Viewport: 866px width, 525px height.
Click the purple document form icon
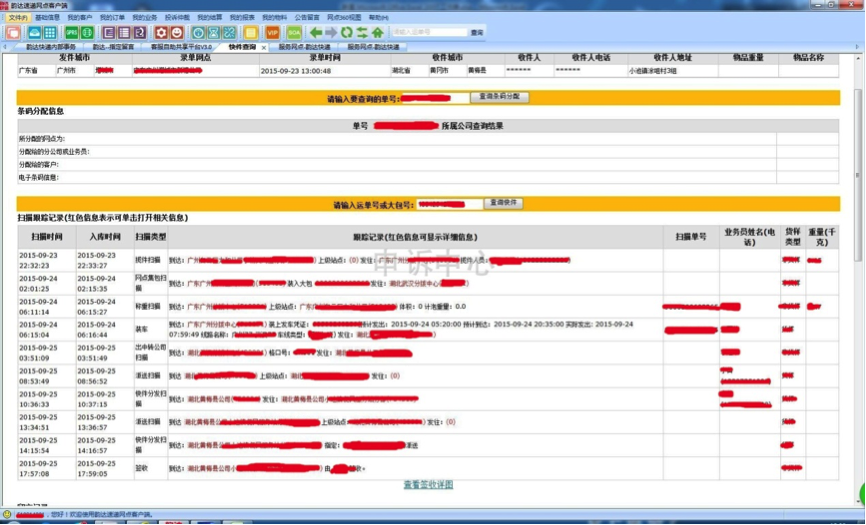click(x=109, y=33)
